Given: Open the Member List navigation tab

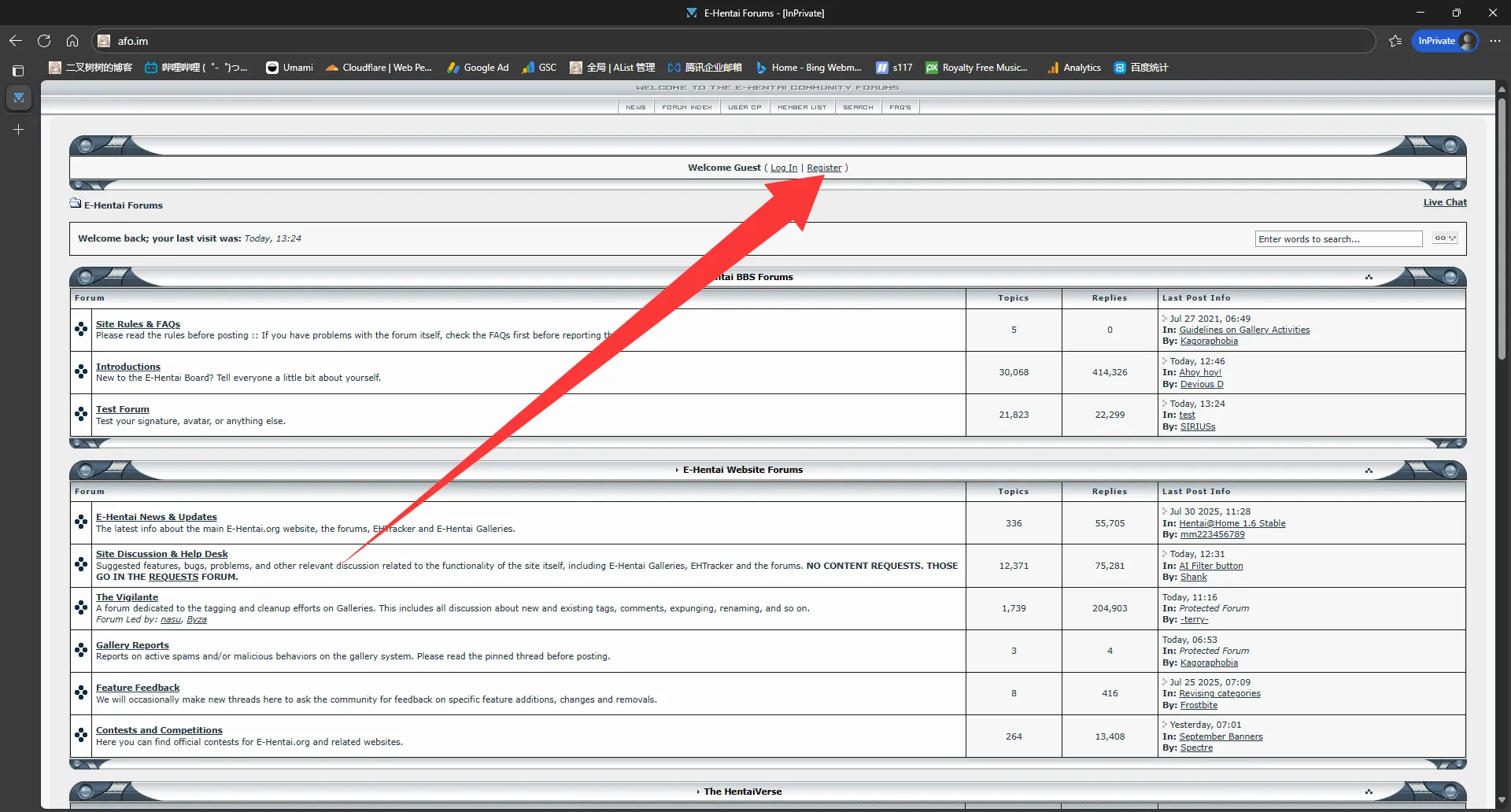Looking at the screenshot, I should [802, 107].
